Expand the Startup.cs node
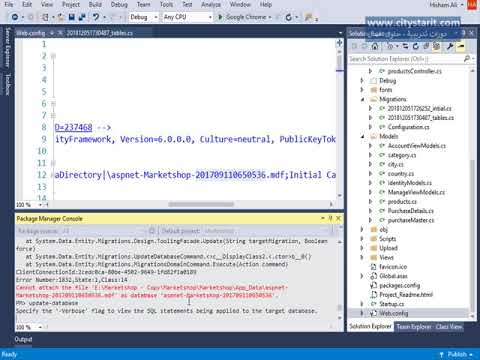The height and width of the screenshot is (360, 480). tap(362, 304)
